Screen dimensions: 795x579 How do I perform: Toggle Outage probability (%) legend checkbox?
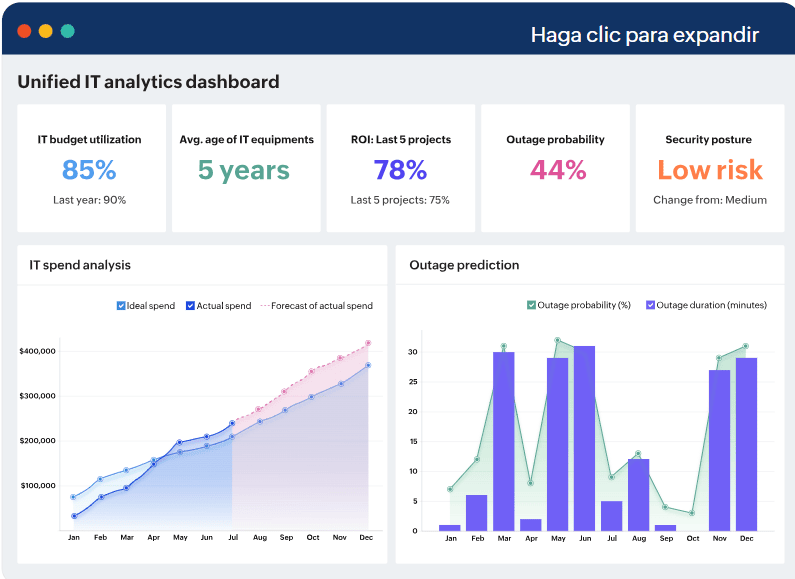tap(531, 305)
